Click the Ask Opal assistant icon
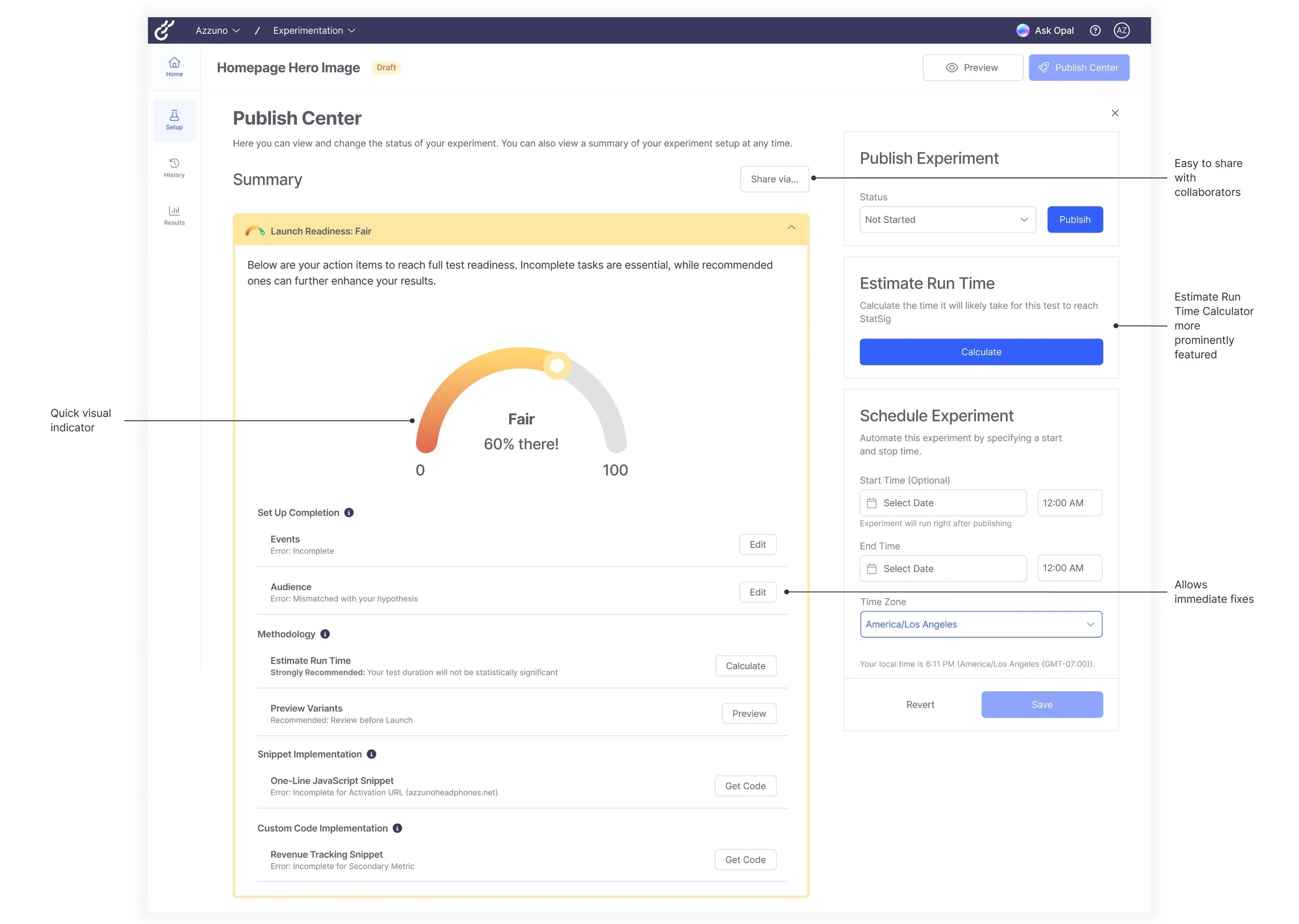 (x=1022, y=31)
